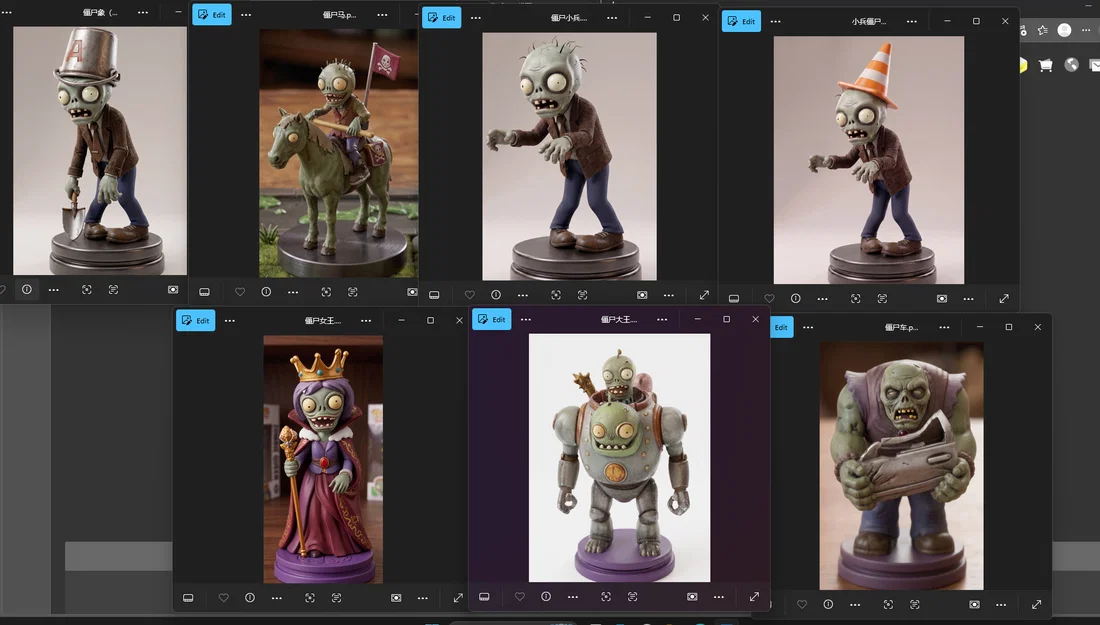The width and height of the screenshot is (1100, 625).
Task: Toggle filmstrip in 僵尸女王 window
Action: 188,598
